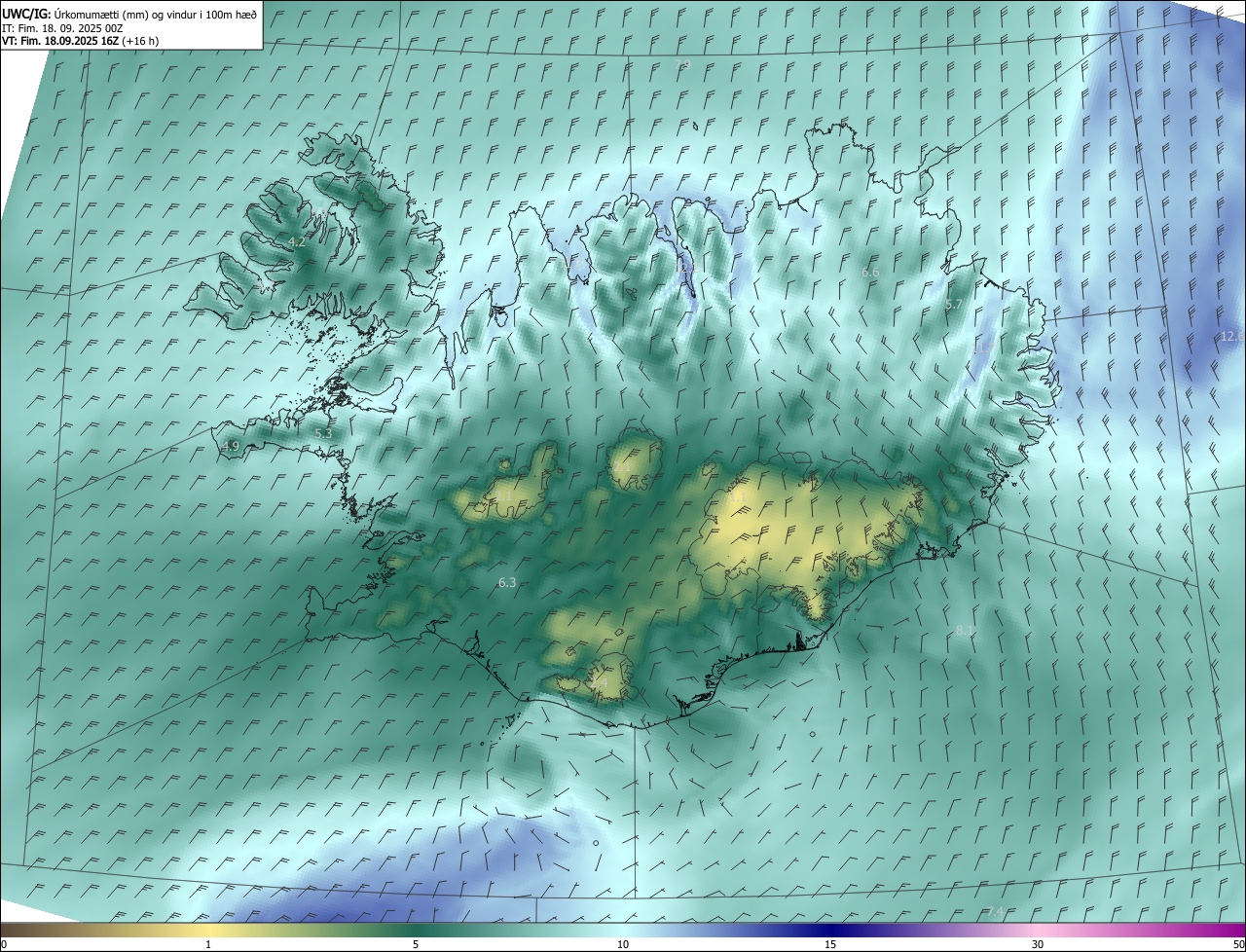Click the '0' label on the color scale

pos(4,944)
